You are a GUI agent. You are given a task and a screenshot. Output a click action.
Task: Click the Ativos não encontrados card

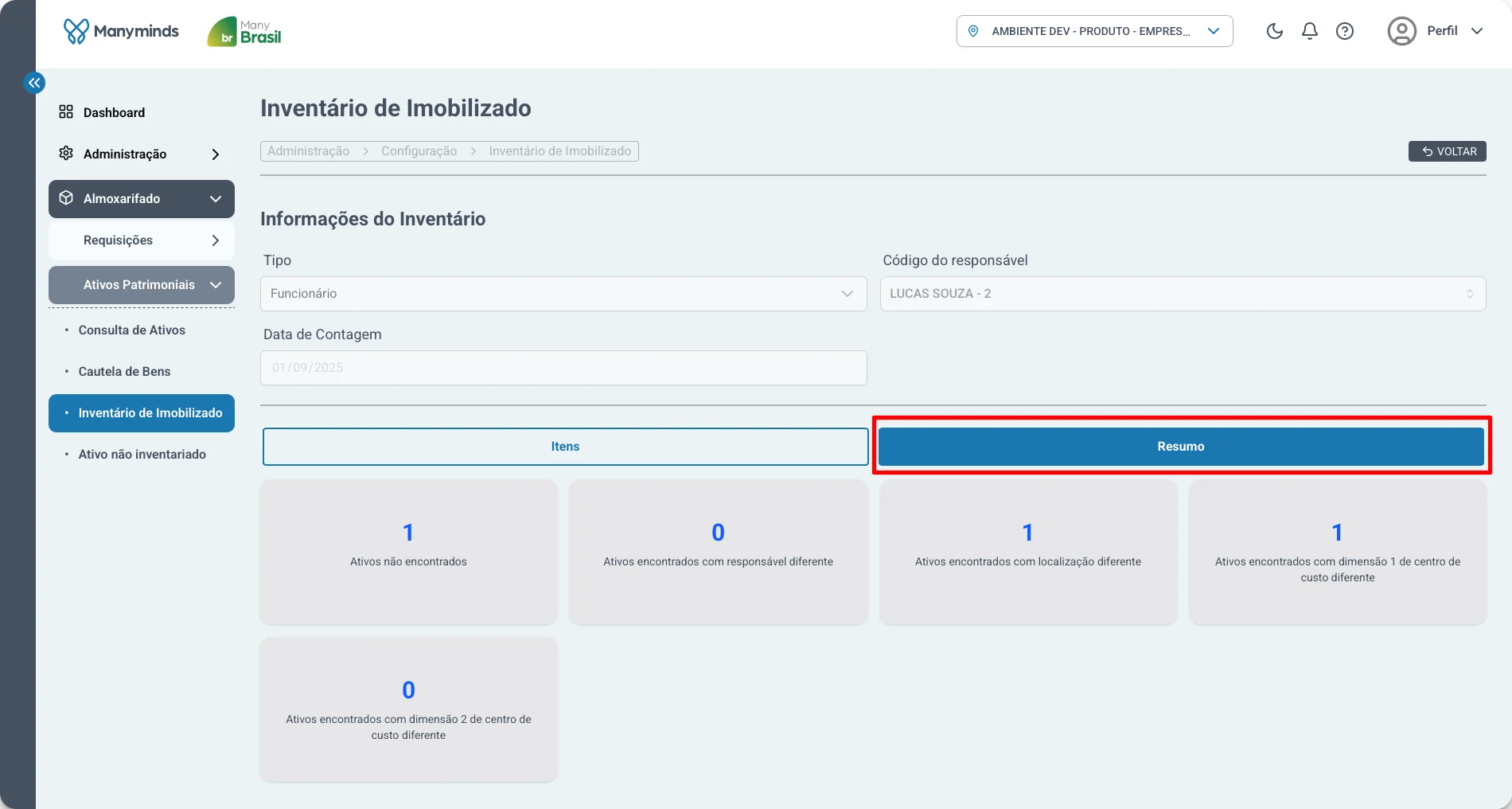(x=408, y=551)
